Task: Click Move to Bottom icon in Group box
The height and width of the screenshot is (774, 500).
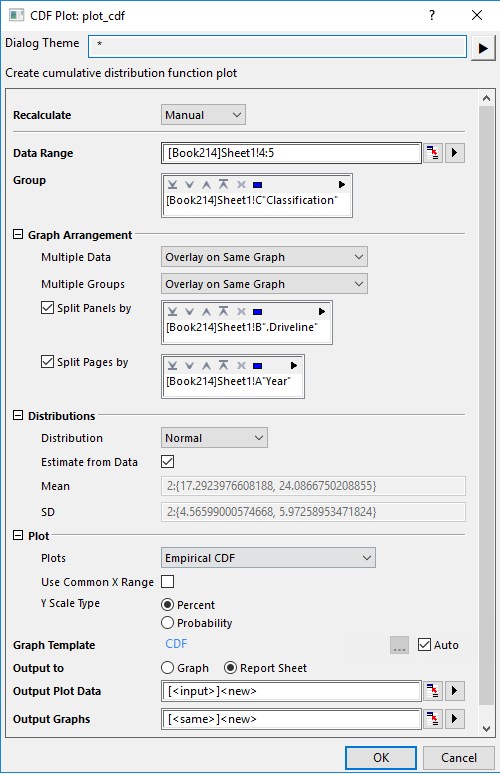Action: [172, 185]
